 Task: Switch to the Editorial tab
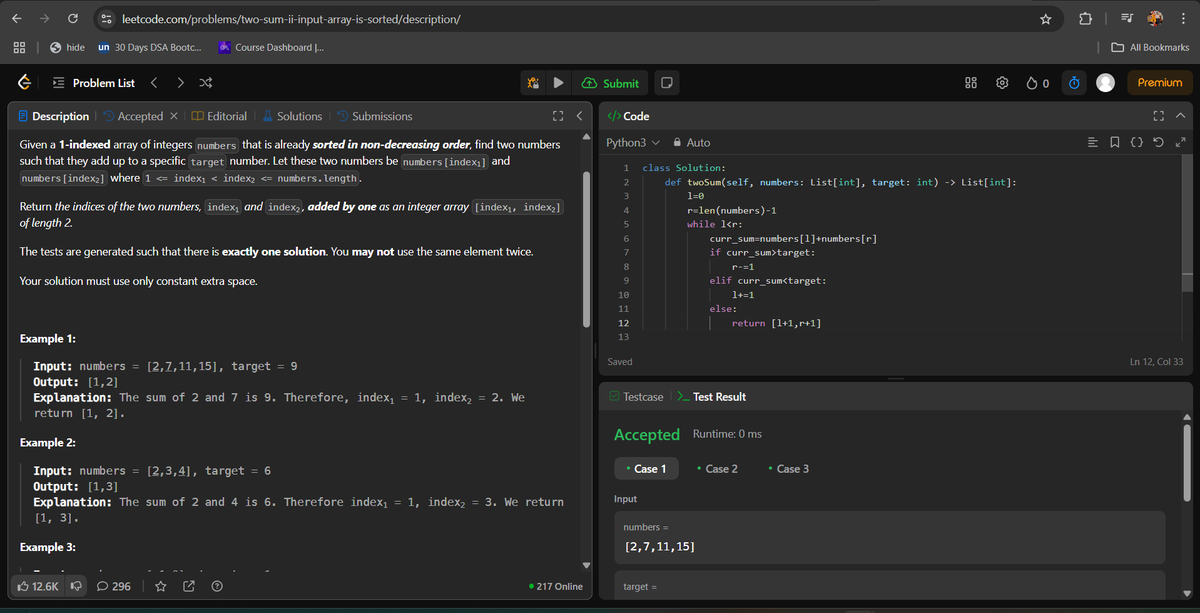[x=218, y=116]
